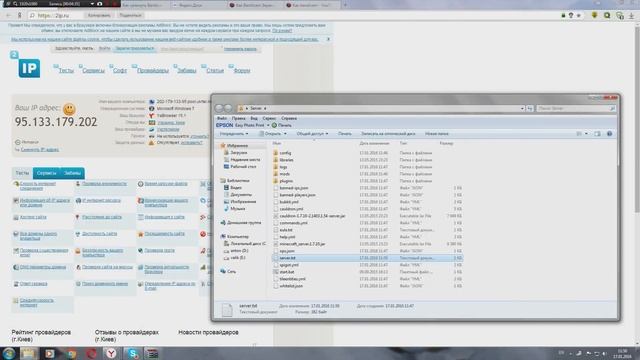
Task: Close the cookie notice banner
Action: tap(328, 39)
